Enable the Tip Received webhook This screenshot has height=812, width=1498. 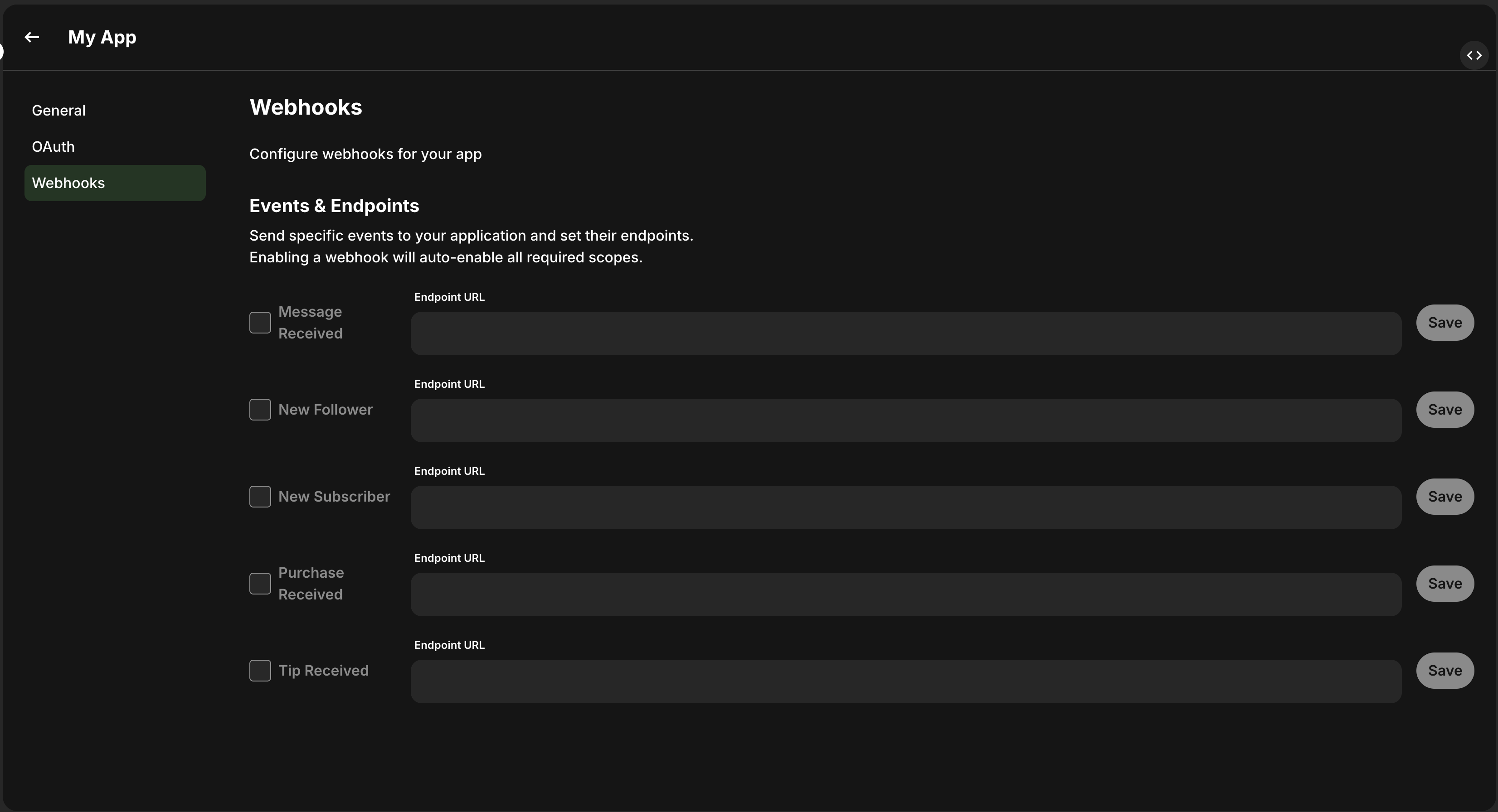(x=260, y=671)
